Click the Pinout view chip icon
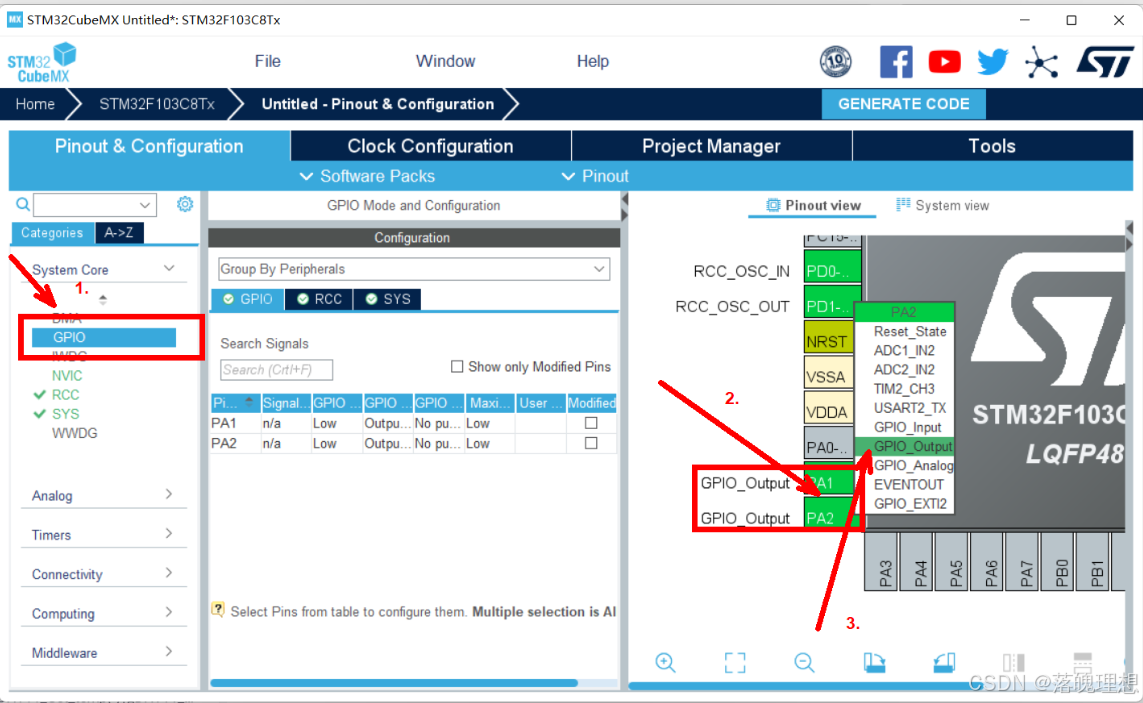 773,206
